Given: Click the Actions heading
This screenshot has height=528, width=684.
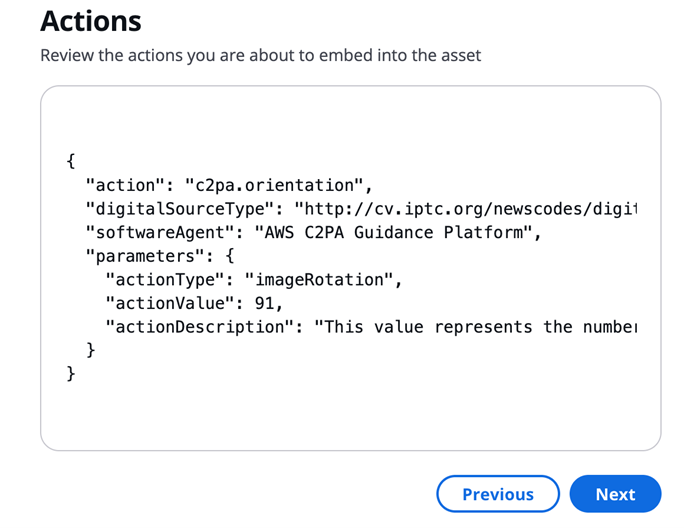Looking at the screenshot, I should [x=91, y=20].
